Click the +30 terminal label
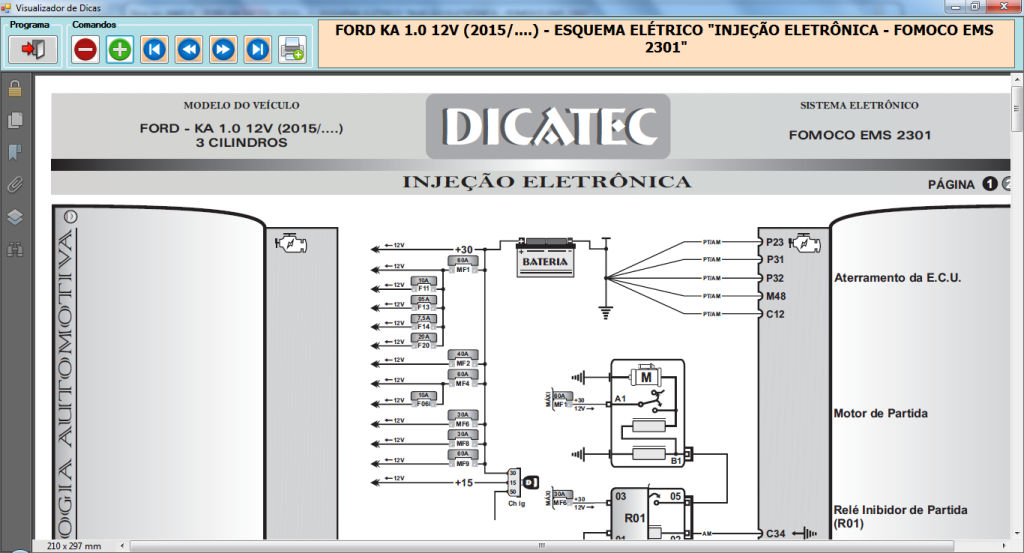1024x553 pixels. (x=464, y=249)
